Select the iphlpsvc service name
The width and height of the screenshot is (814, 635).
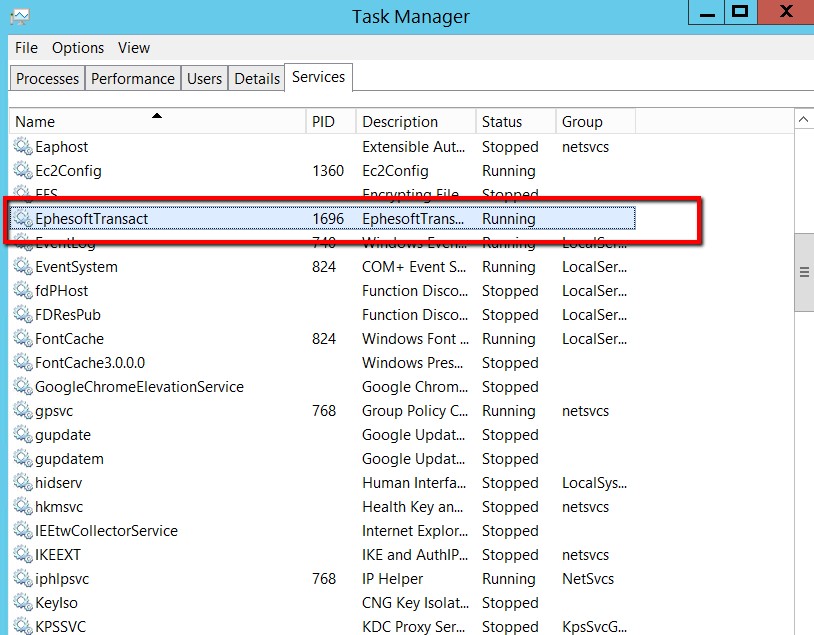tap(62, 579)
